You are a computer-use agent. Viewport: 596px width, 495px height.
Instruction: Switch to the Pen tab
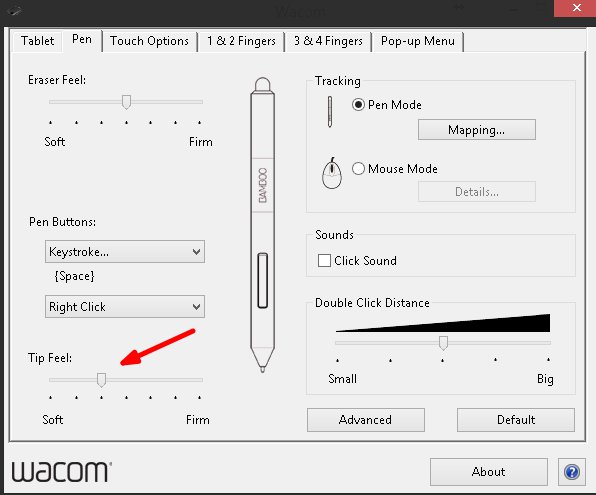click(82, 39)
